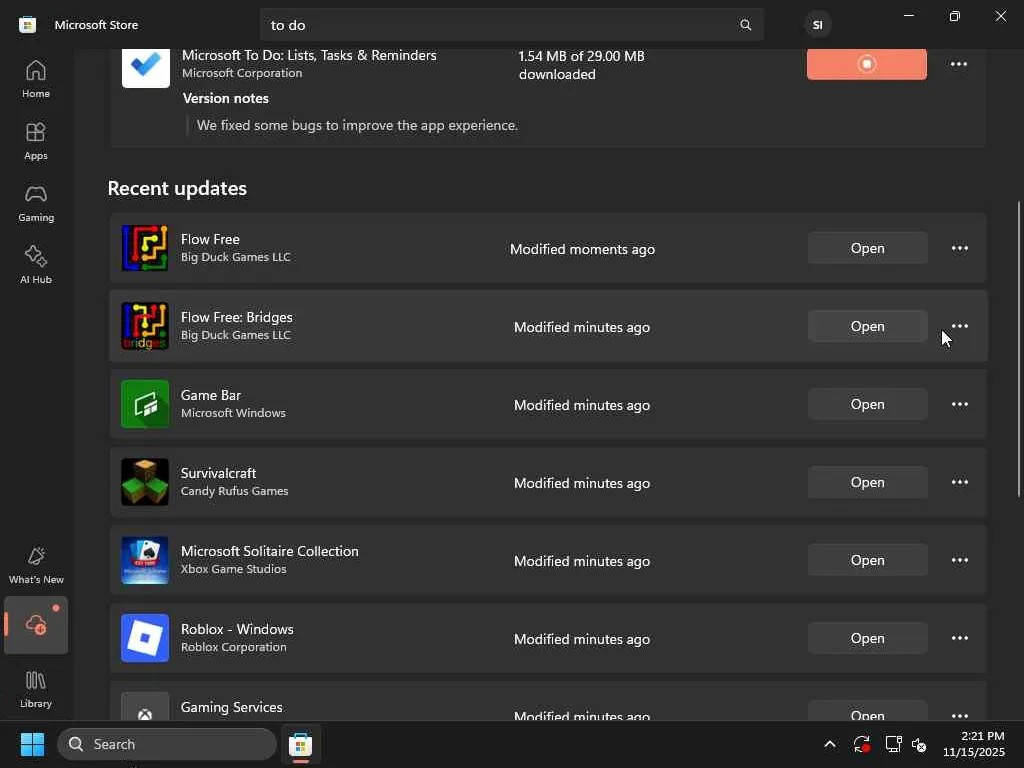This screenshot has height=768, width=1024.
Task: Open Roblox - Windows
Action: (867, 638)
